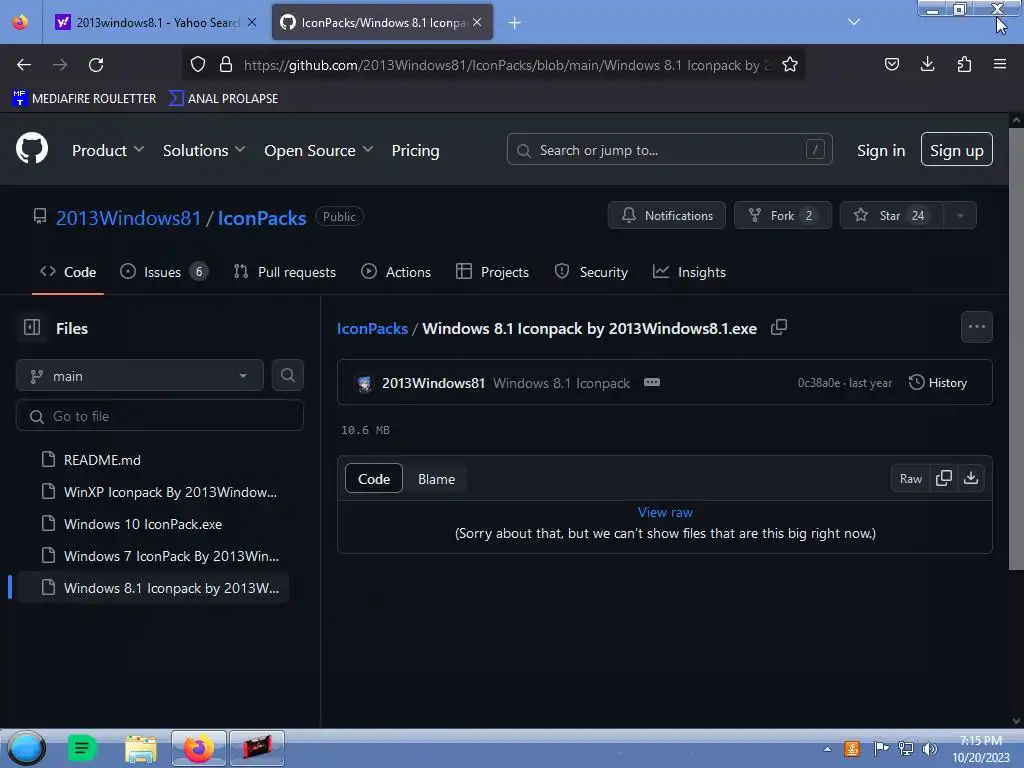Switch to the Issues tab
The height and width of the screenshot is (768, 1024).
point(164,272)
